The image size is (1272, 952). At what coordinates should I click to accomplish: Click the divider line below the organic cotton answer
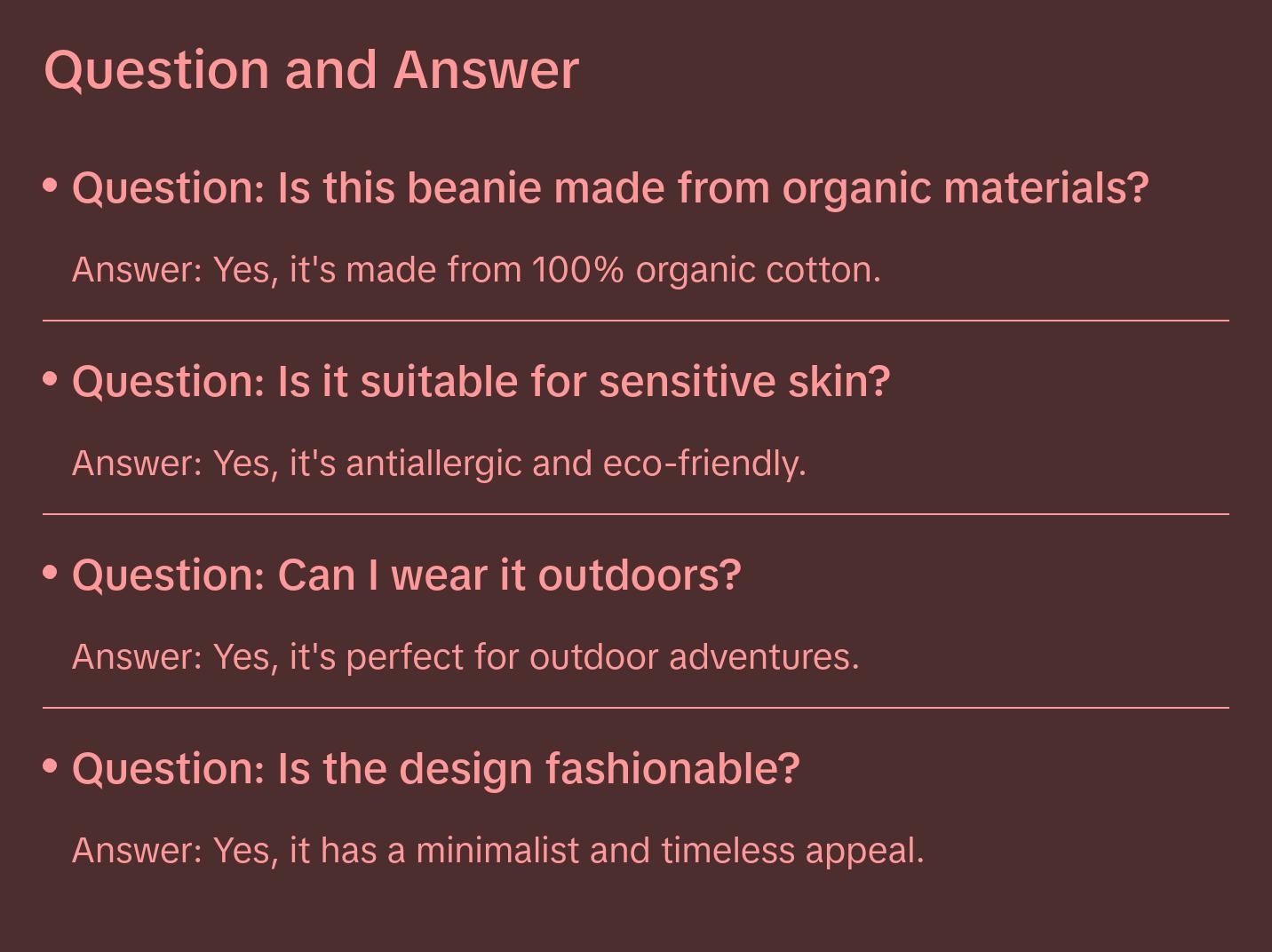coord(636,321)
